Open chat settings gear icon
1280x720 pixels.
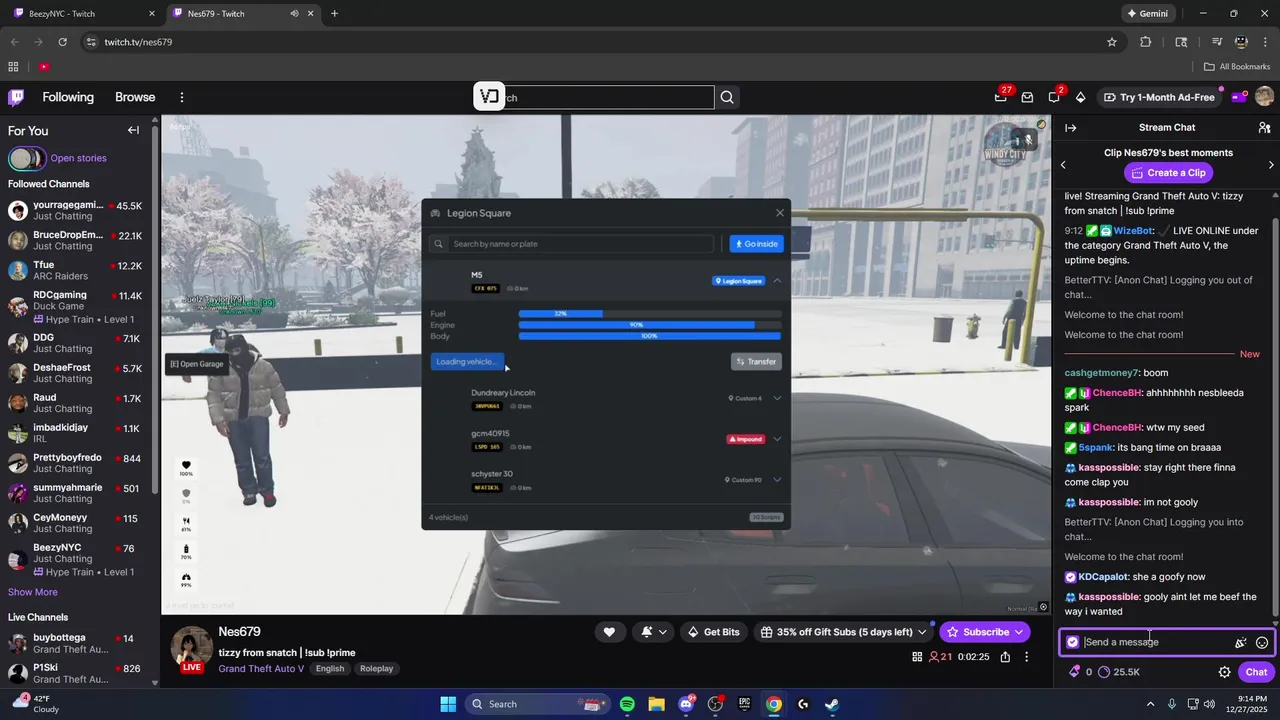point(1225,672)
